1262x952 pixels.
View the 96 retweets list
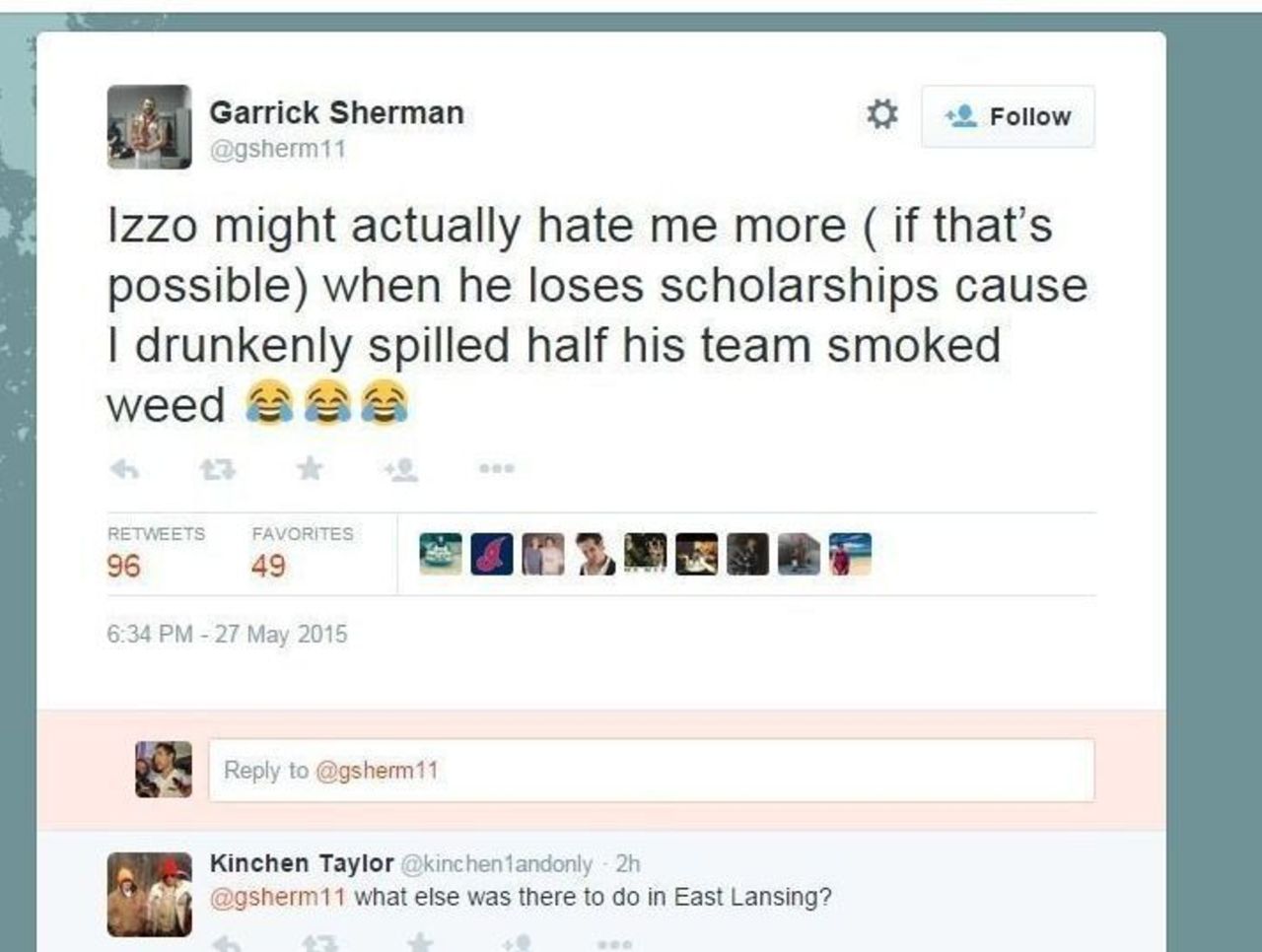click(124, 565)
